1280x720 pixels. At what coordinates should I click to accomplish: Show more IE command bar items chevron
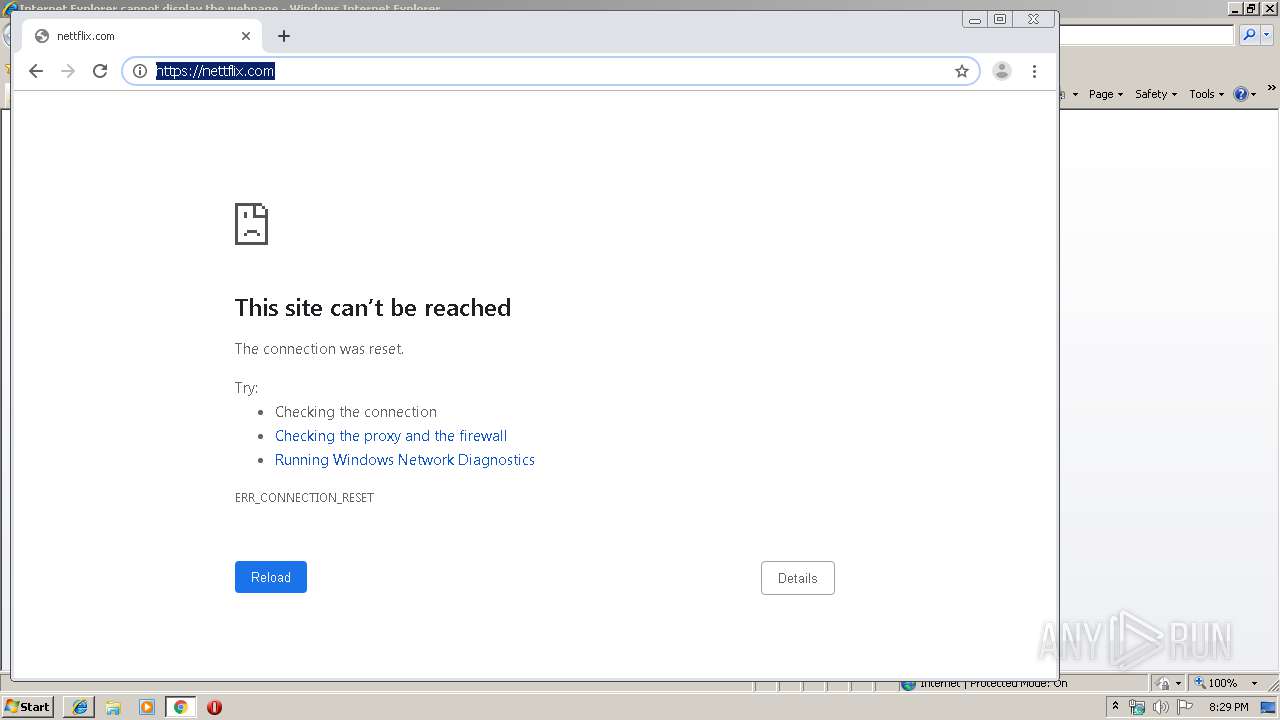[1272, 90]
